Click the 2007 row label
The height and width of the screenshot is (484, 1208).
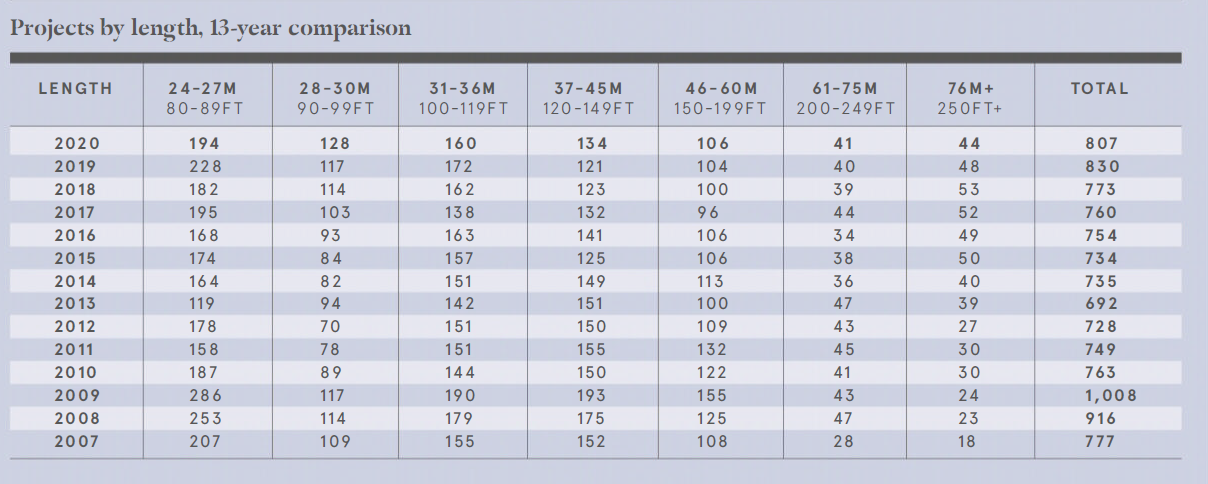point(75,441)
